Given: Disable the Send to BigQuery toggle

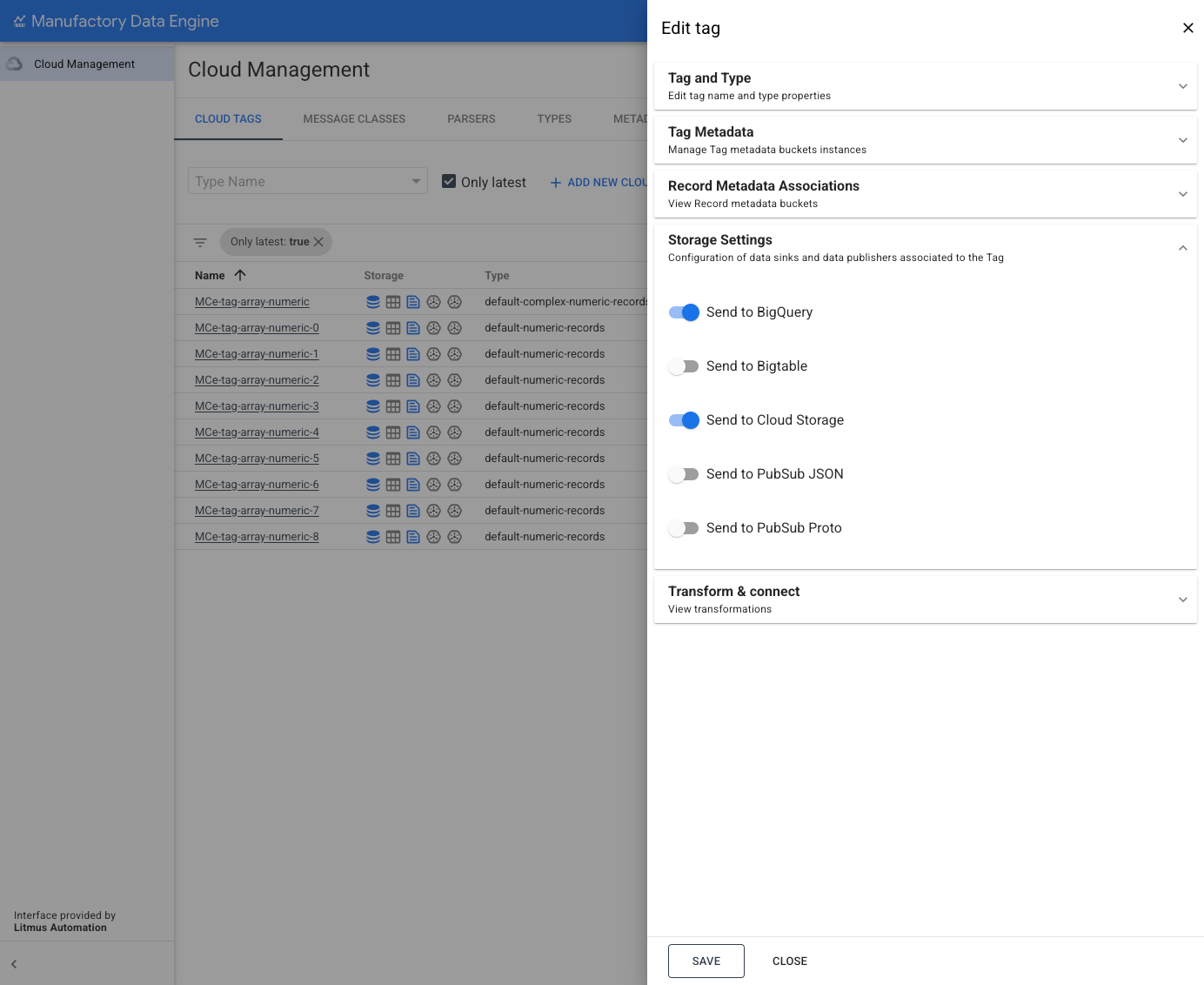Looking at the screenshot, I should (684, 312).
